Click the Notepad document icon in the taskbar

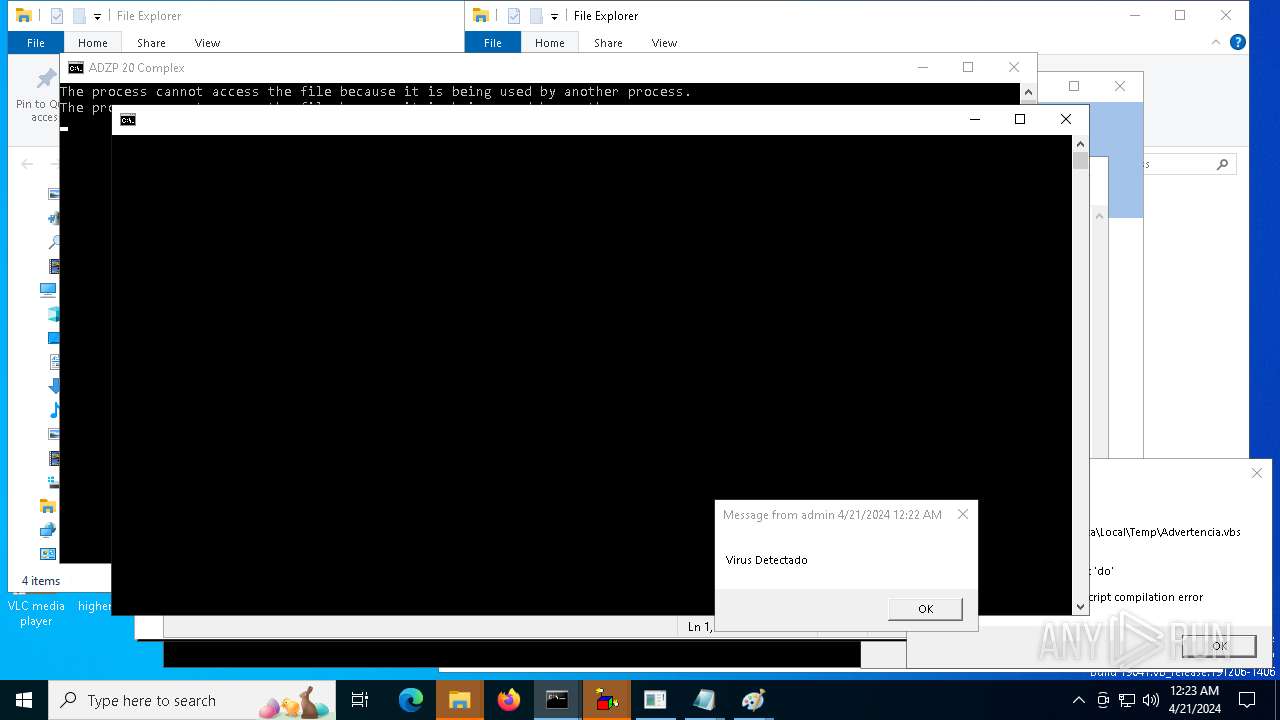pos(705,700)
